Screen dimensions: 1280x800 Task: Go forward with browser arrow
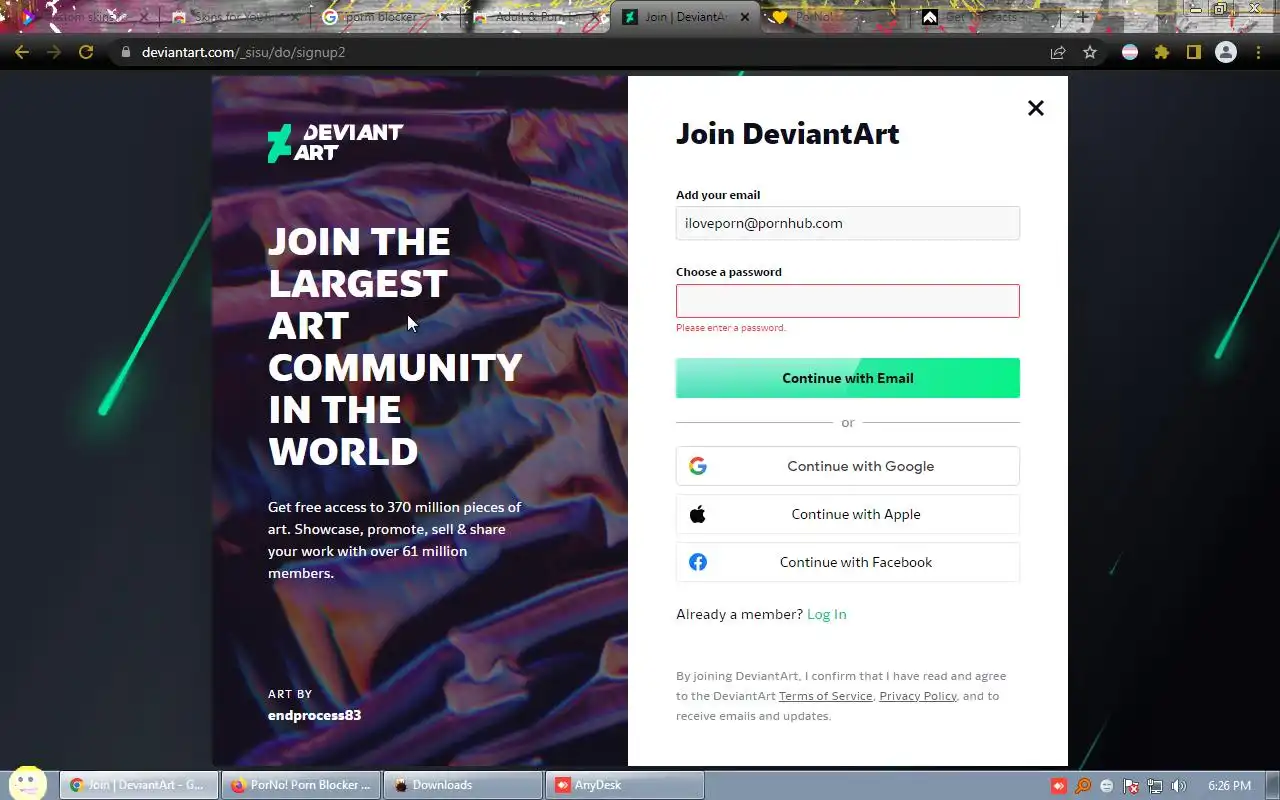(54, 52)
